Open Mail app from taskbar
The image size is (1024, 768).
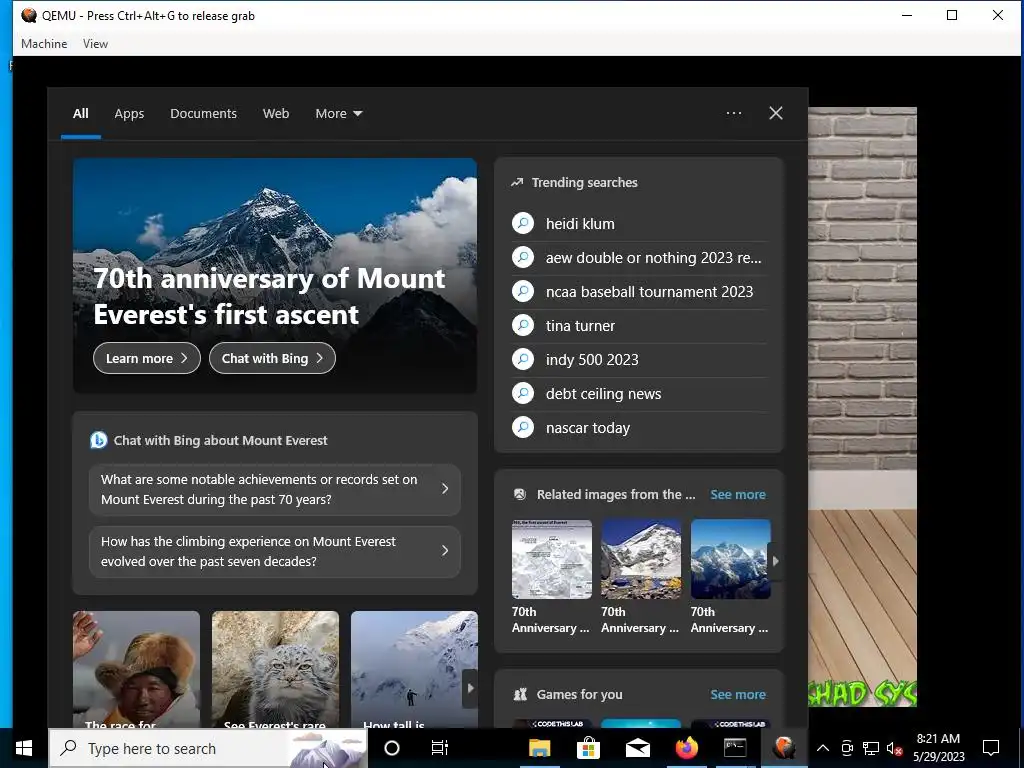click(637, 748)
